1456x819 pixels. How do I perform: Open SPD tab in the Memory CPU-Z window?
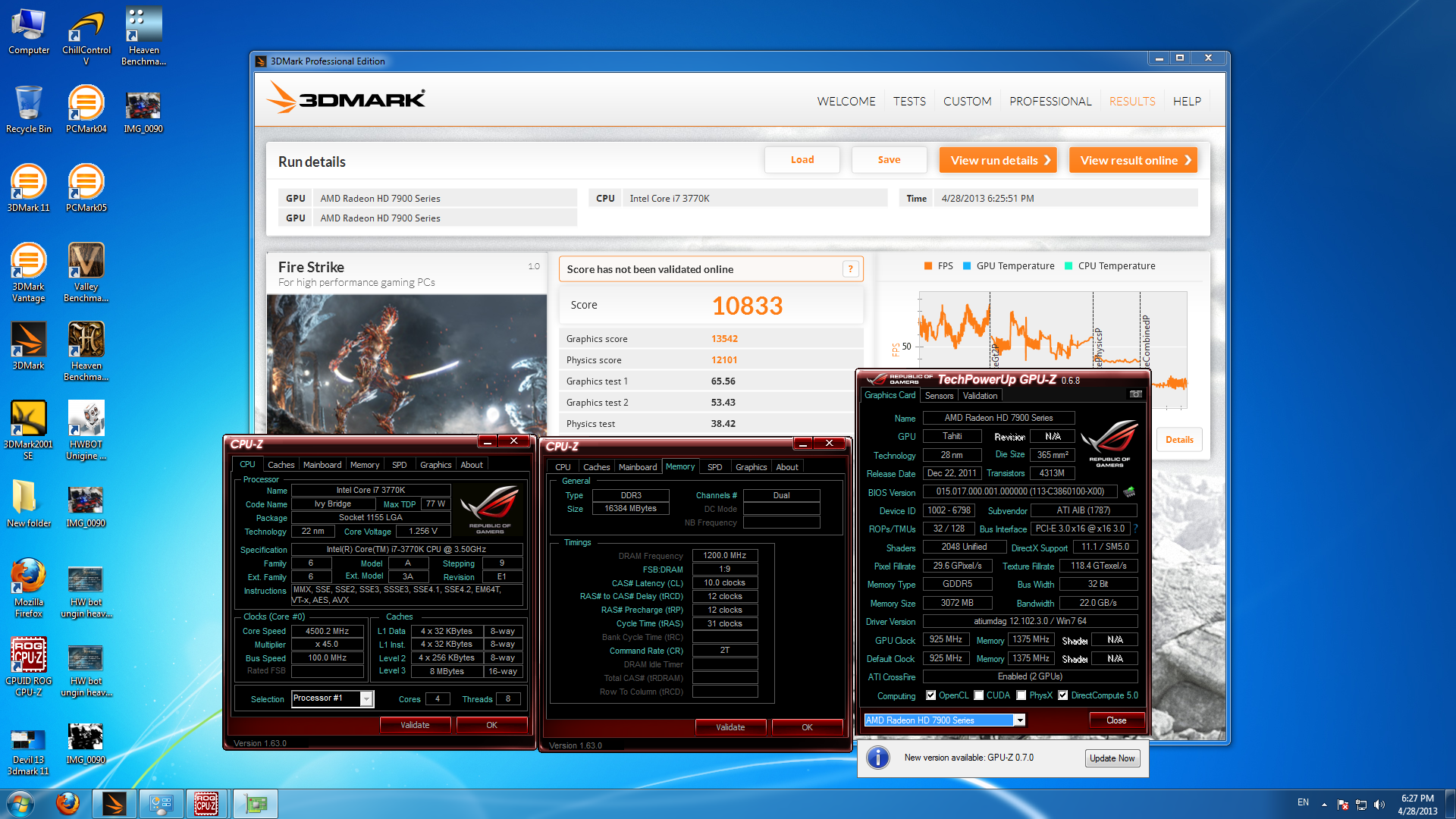pos(714,467)
